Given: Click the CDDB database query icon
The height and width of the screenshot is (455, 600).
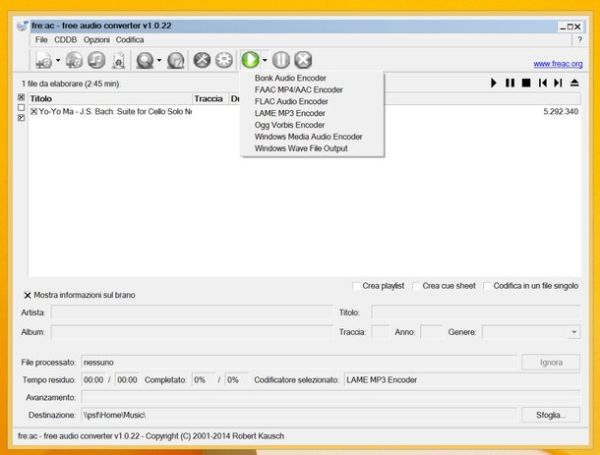Looking at the screenshot, I should (x=145, y=61).
